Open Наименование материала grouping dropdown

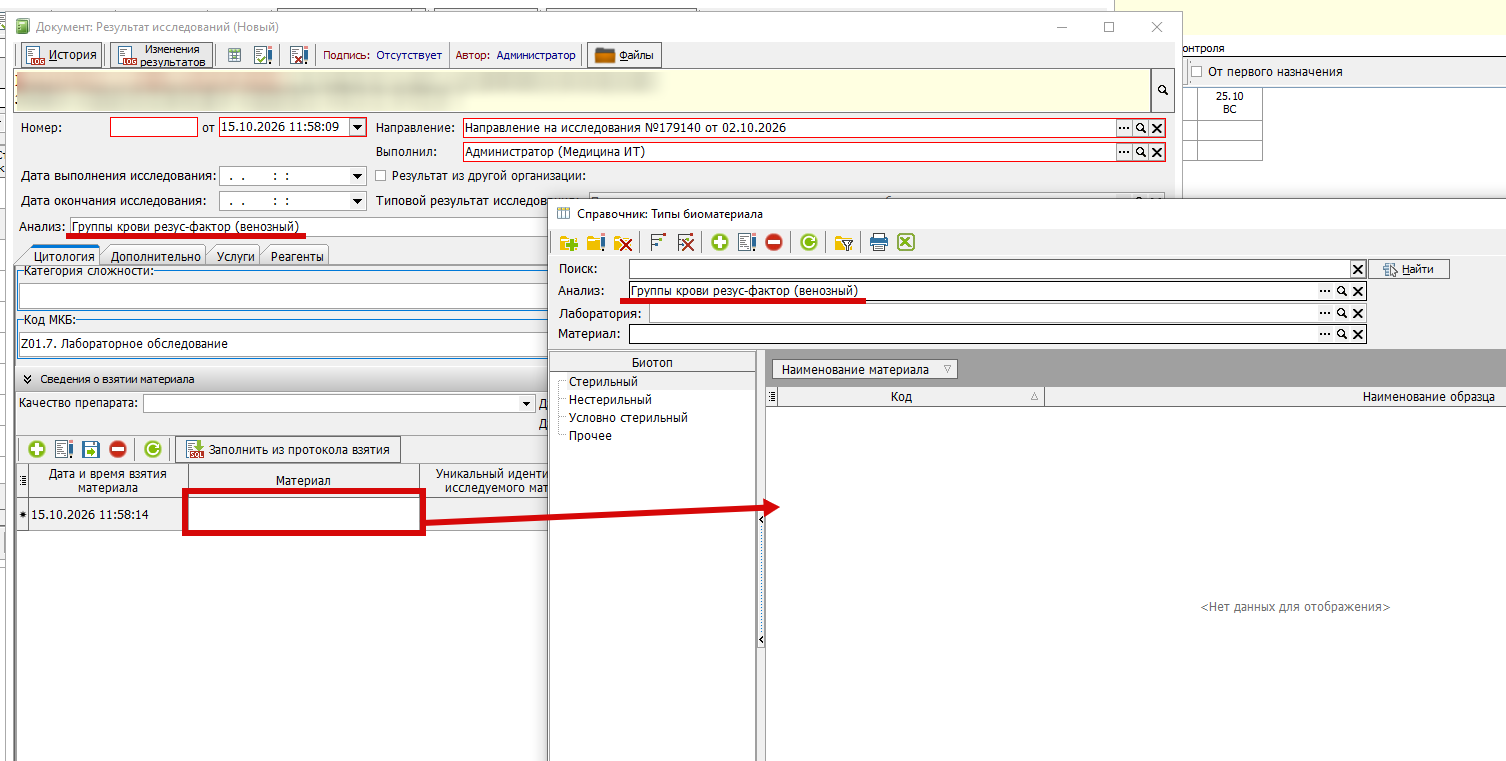click(866, 369)
